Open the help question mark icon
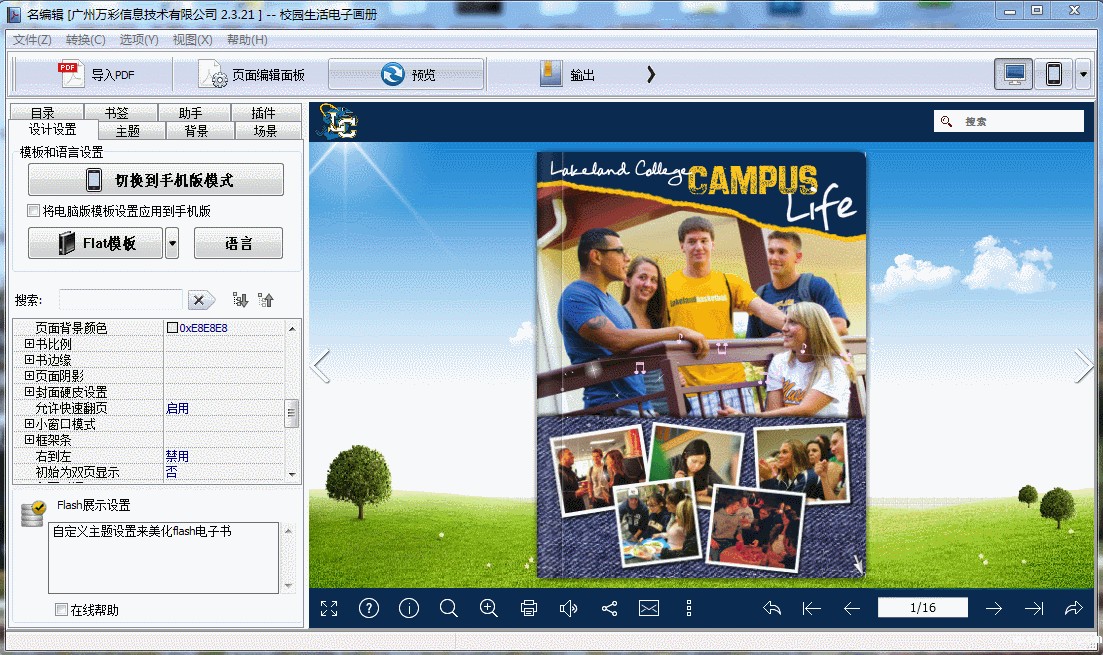 tap(369, 608)
